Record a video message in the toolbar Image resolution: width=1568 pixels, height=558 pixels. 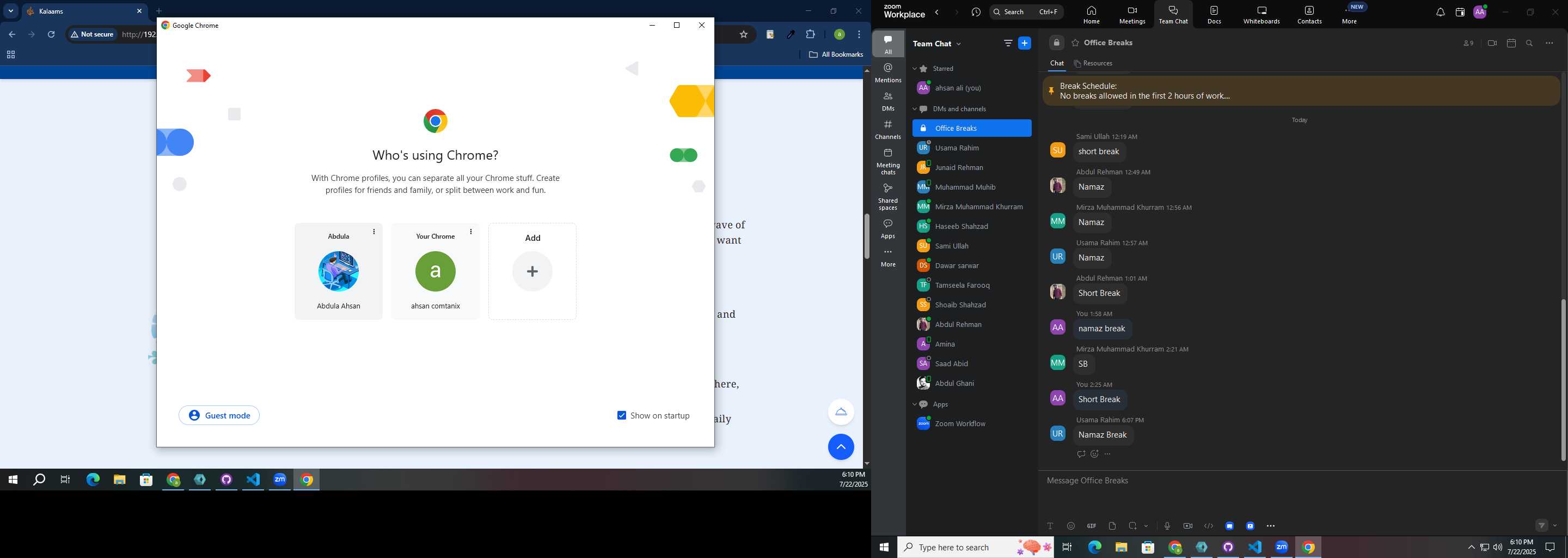1187,526
